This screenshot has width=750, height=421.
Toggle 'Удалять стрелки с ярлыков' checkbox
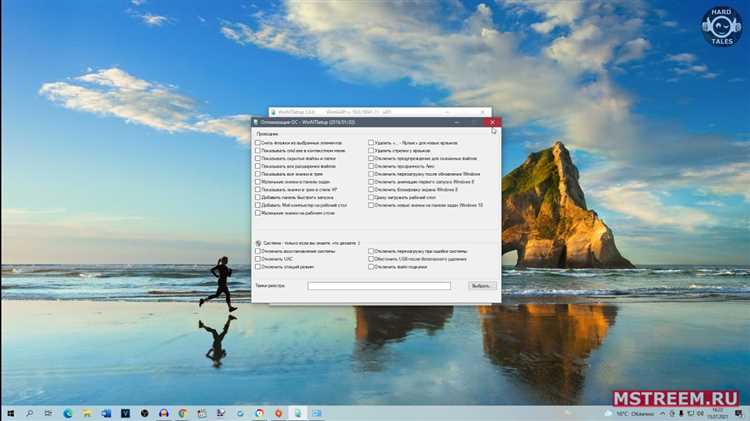coord(372,151)
